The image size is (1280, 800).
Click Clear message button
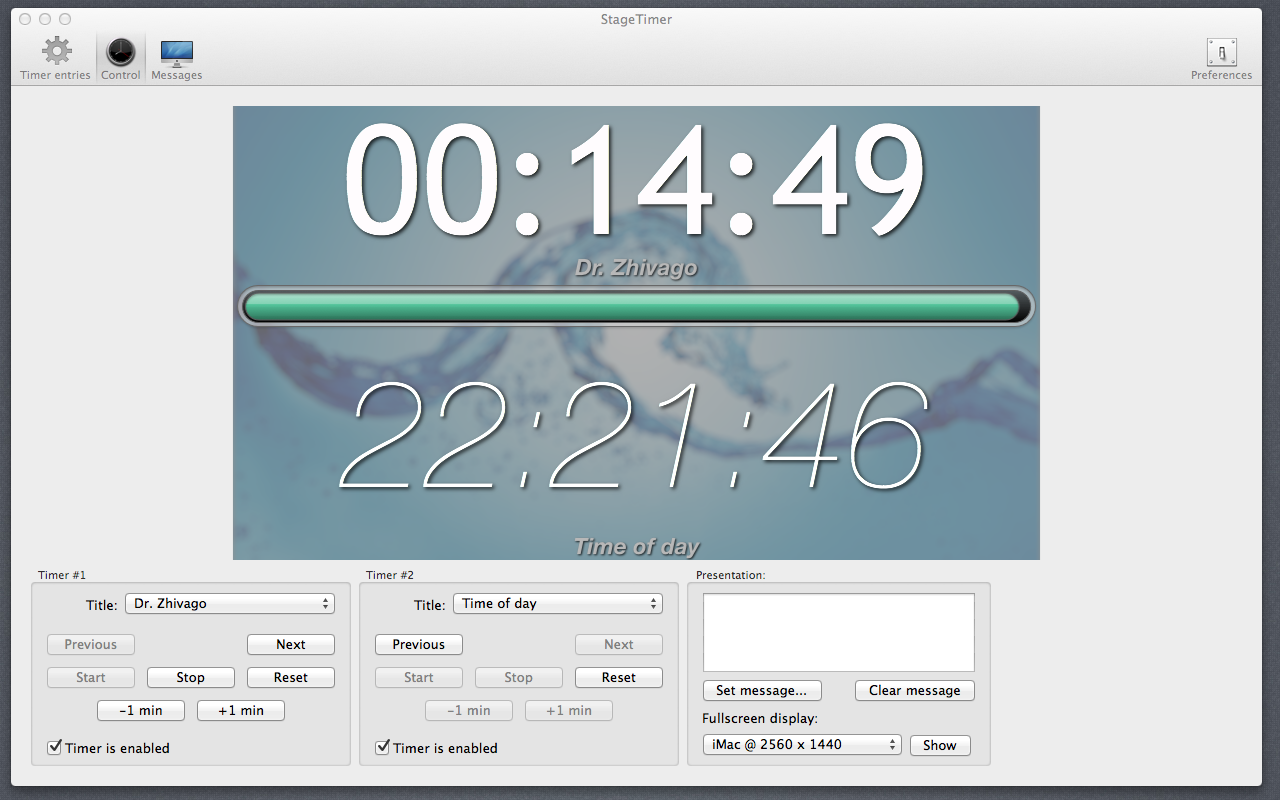click(915, 691)
